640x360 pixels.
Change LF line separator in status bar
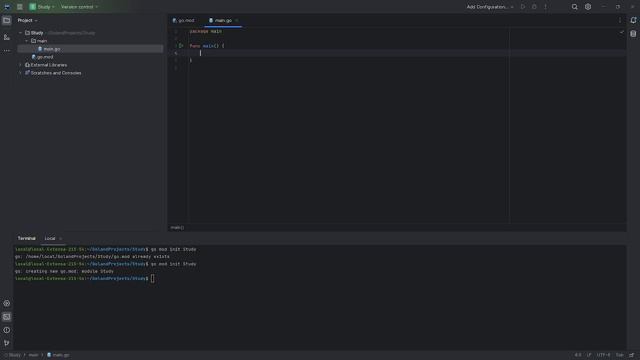coord(589,355)
